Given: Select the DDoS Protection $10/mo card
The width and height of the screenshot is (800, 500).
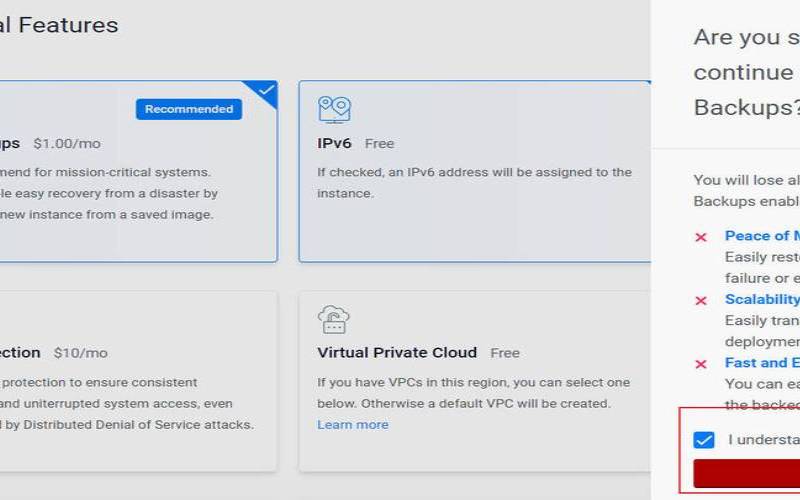Looking at the screenshot, I should click(138, 382).
